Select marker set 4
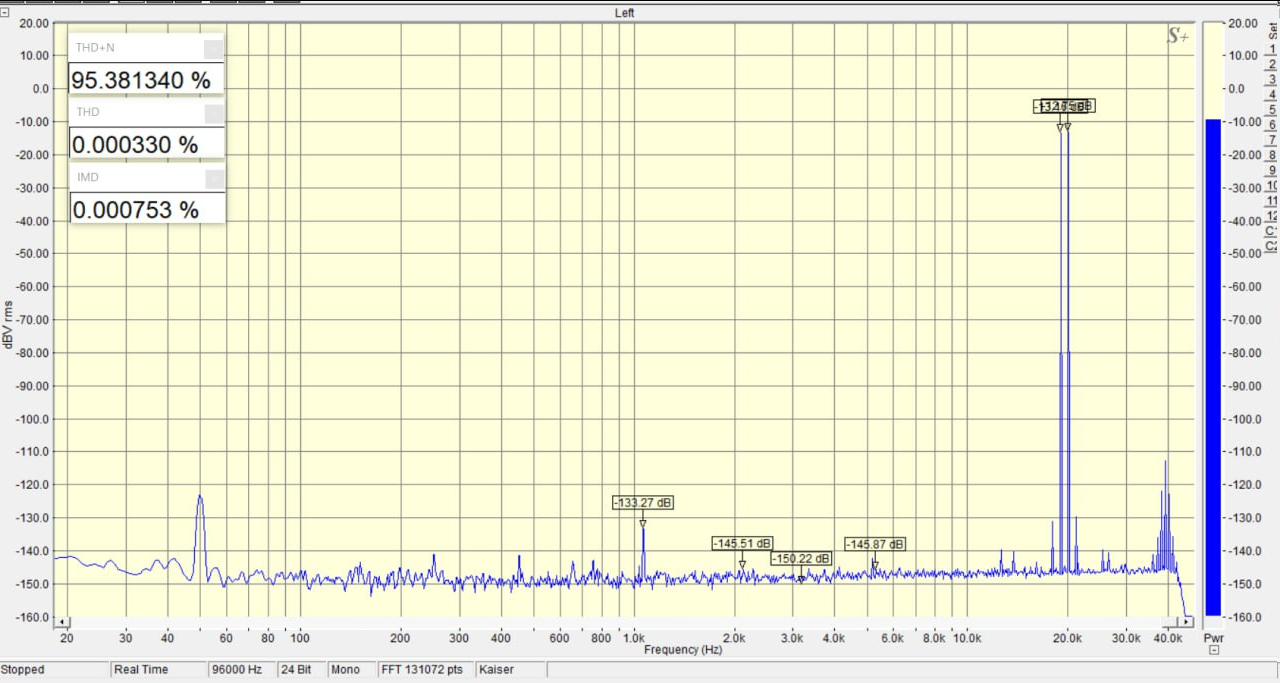1280x683 pixels. click(x=1272, y=94)
